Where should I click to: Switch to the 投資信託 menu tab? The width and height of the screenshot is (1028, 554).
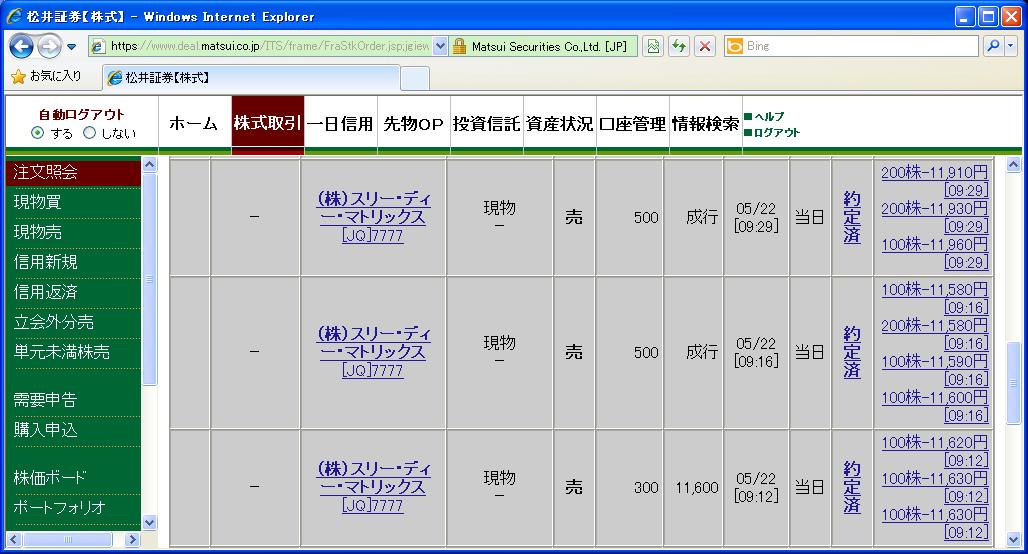tap(487, 124)
